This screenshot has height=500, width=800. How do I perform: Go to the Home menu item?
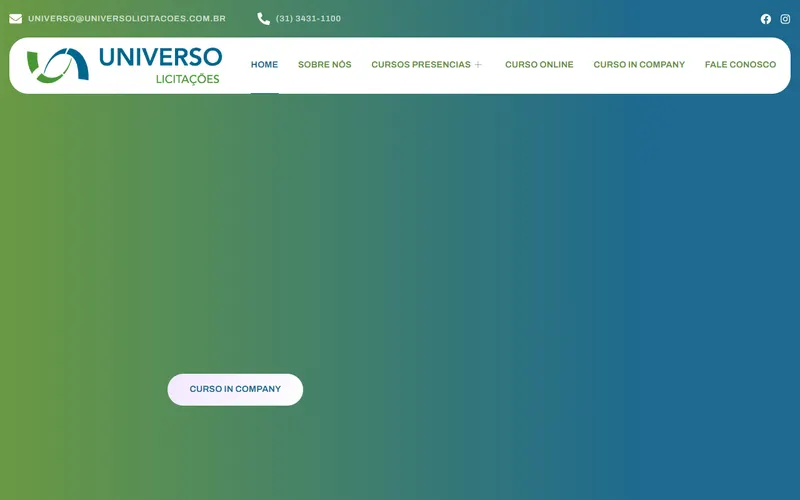pos(264,65)
